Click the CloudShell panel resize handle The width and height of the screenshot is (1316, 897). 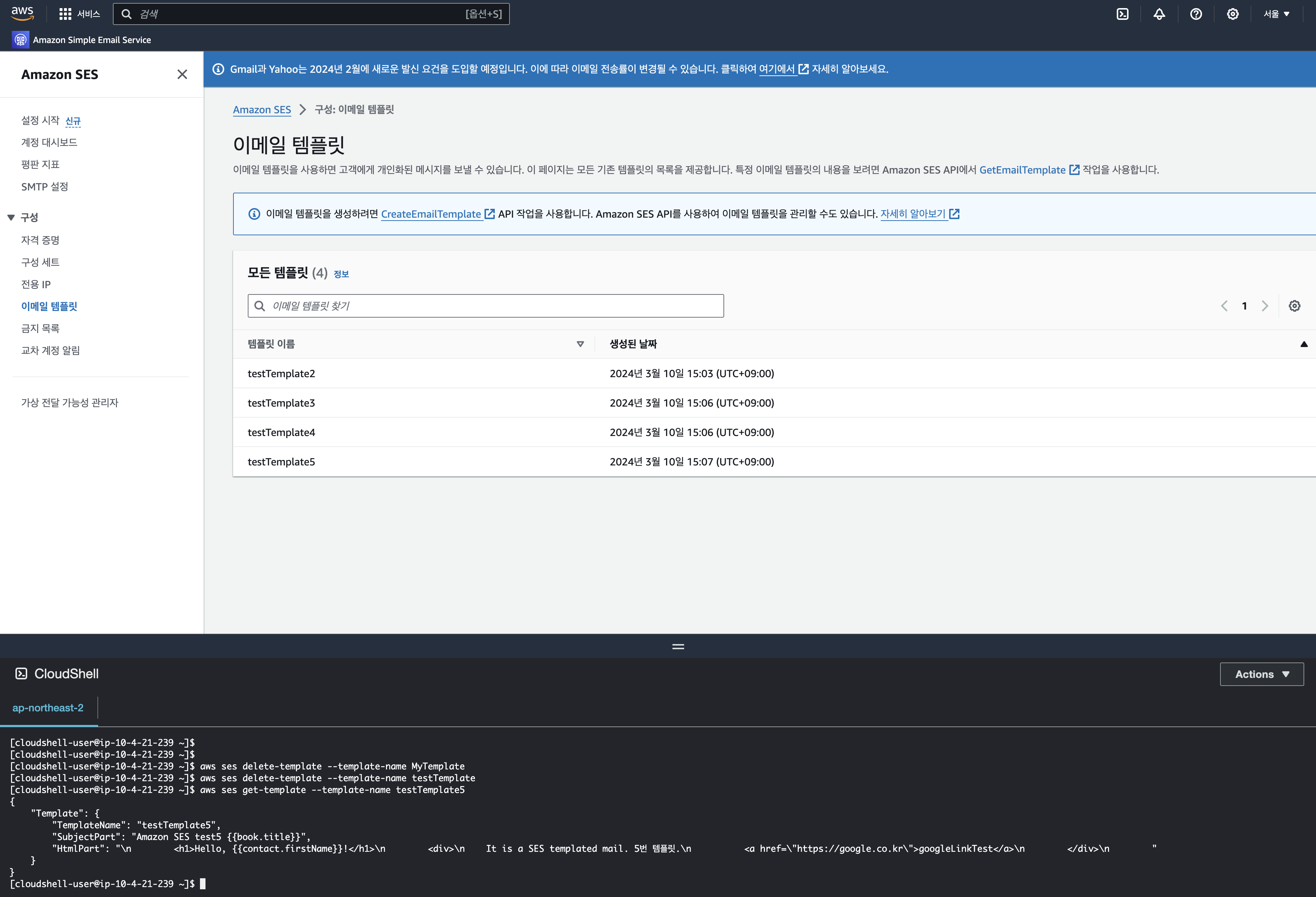click(678, 646)
